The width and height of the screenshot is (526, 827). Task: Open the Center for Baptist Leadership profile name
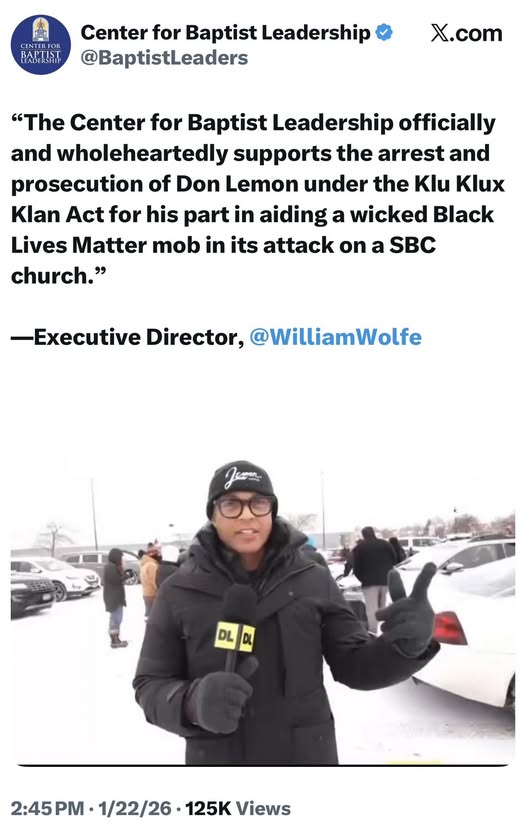(x=225, y=33)
